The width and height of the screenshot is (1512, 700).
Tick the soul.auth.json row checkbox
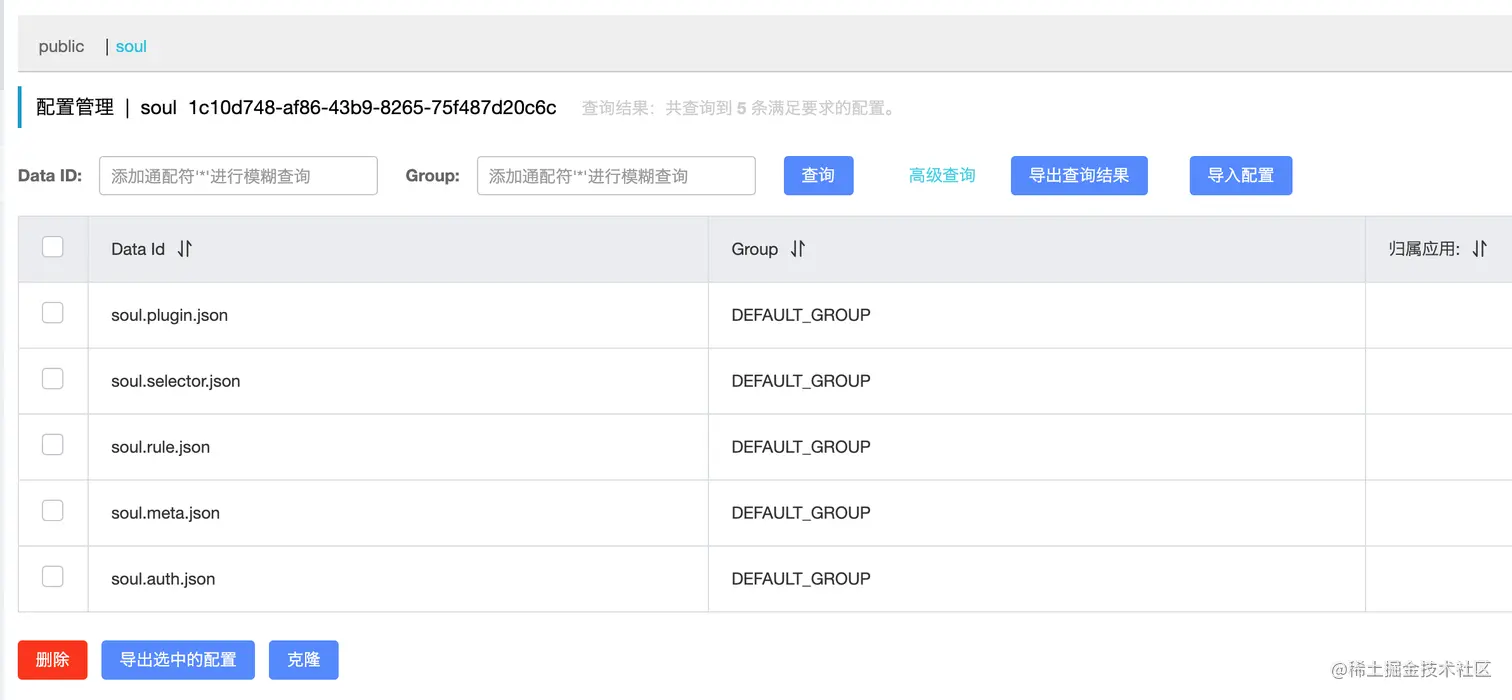tap(53, 577)
